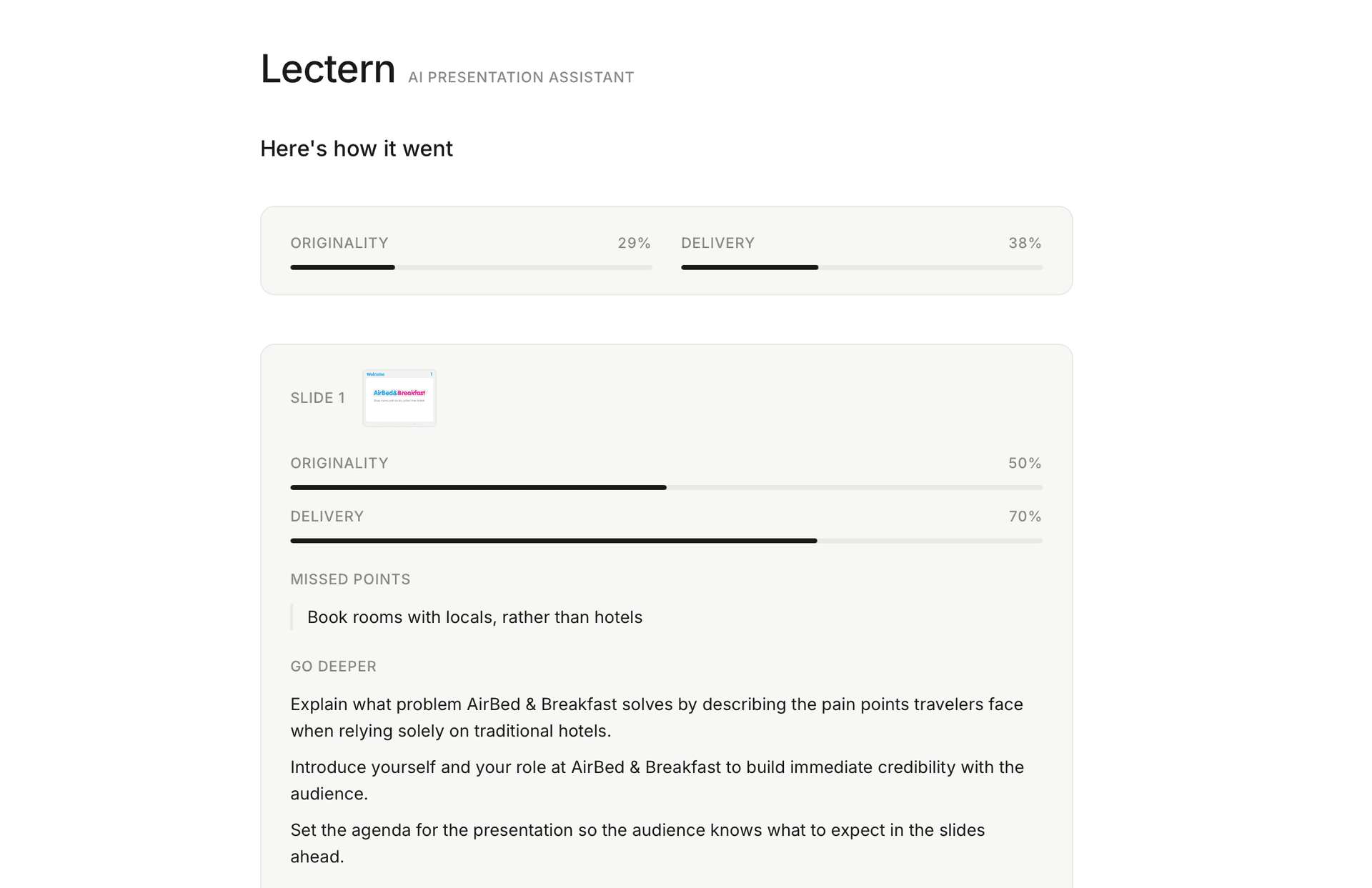
Task: Click the AI Presentation Assistant subtitle
Action: click(520, 76)
